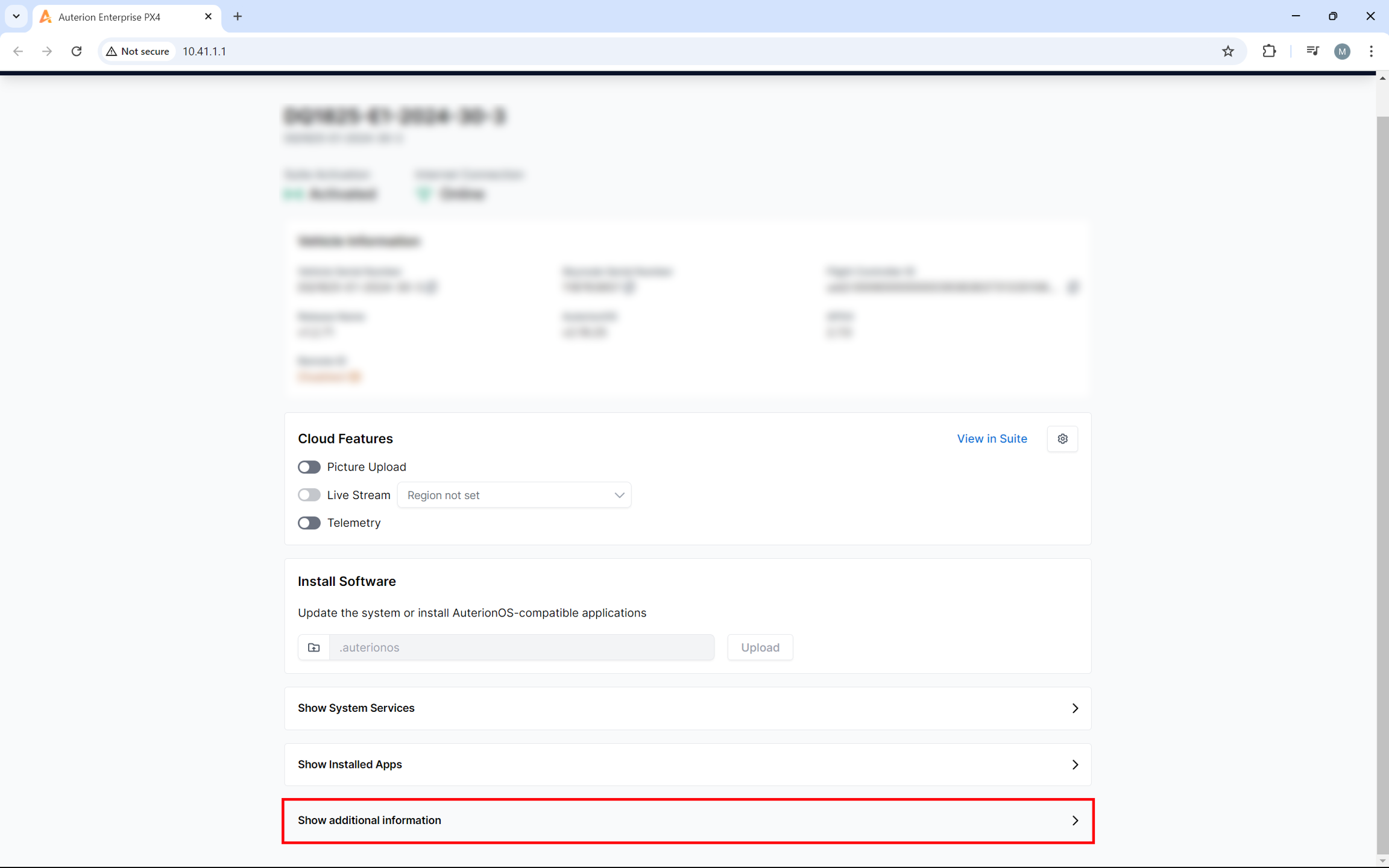Open the browser extensions puzzle icon
The width and height of the screenshot is (1389, 868).
coord(1269,51)
